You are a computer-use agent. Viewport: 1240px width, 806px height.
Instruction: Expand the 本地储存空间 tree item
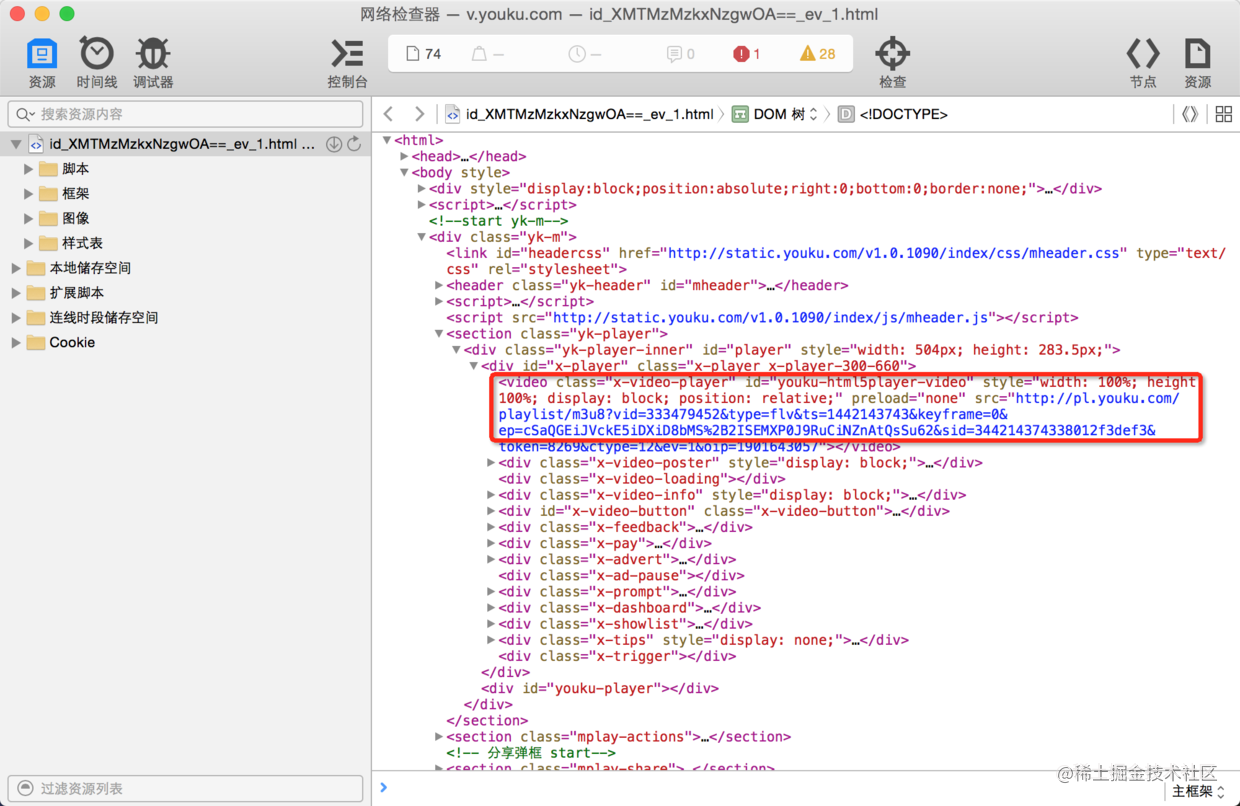click(16, 268)
